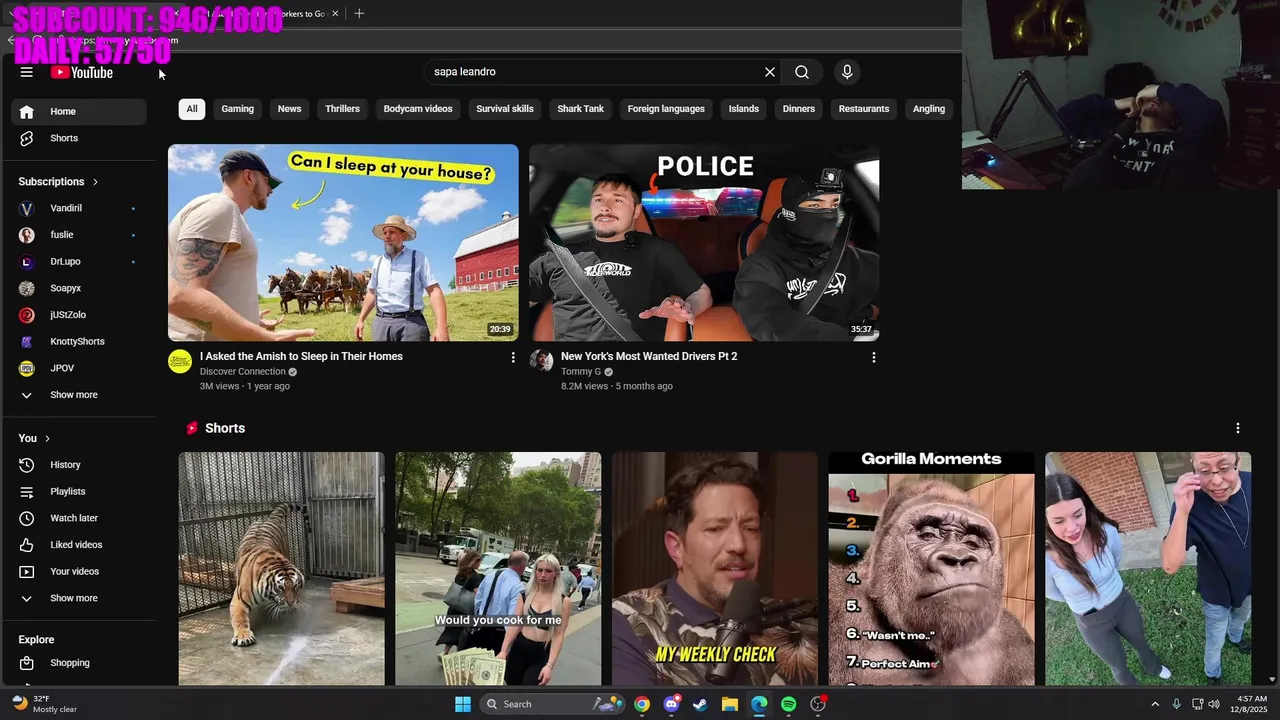
Task: Expand subscriptions with Show more
Action: pyautogui.click(x=79, y=395)
